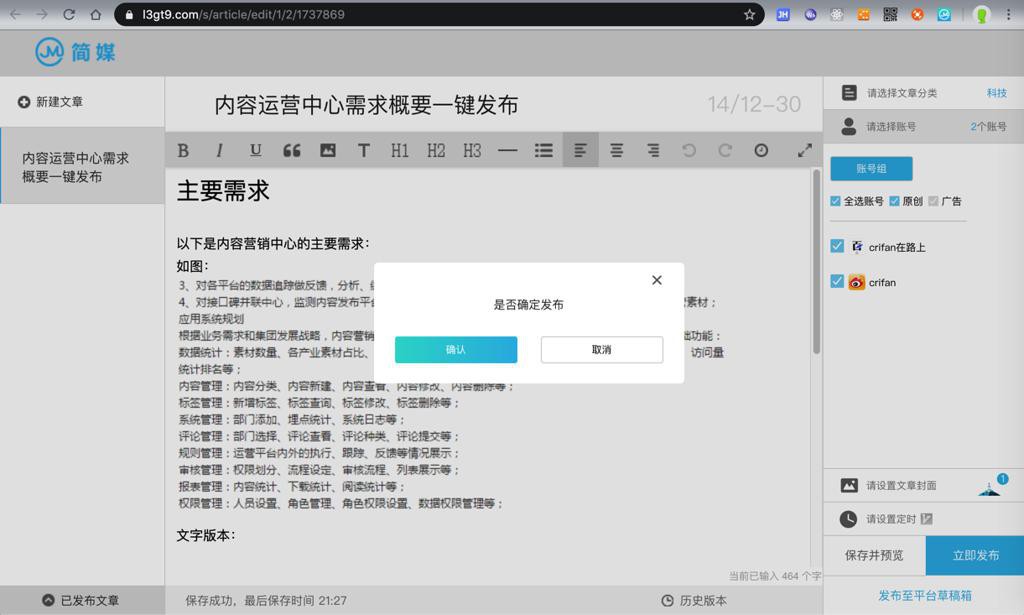Screen dimensions: 1024x615
Task: Click 保存并预览 to save and preview
Action: 874,556
